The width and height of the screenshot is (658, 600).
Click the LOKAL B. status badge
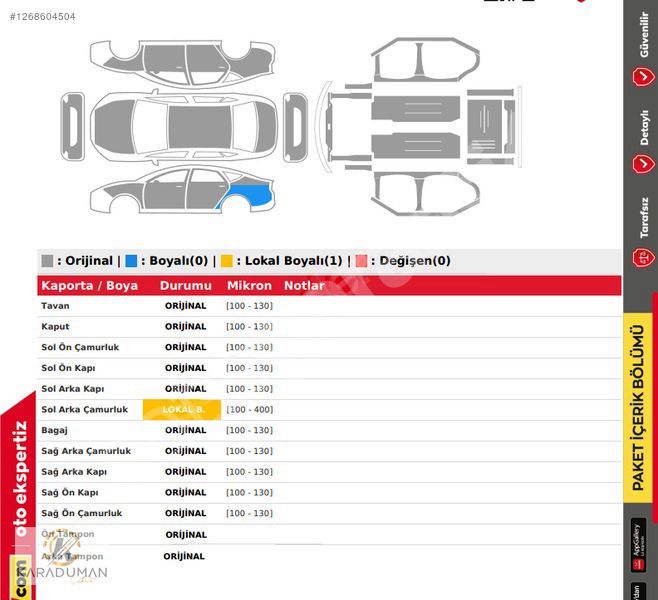[182, 410]
